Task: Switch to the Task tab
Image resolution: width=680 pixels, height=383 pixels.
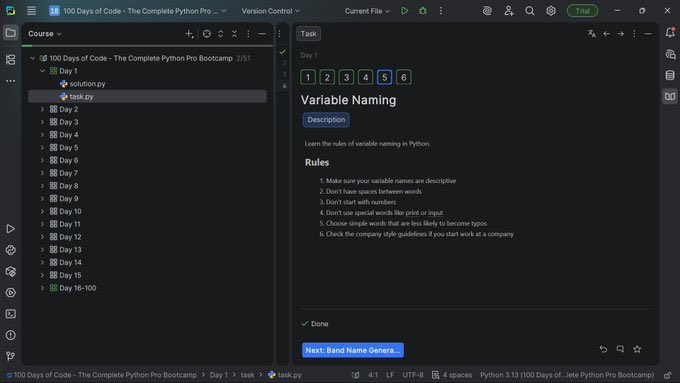Action: click(x=308, y=34)
